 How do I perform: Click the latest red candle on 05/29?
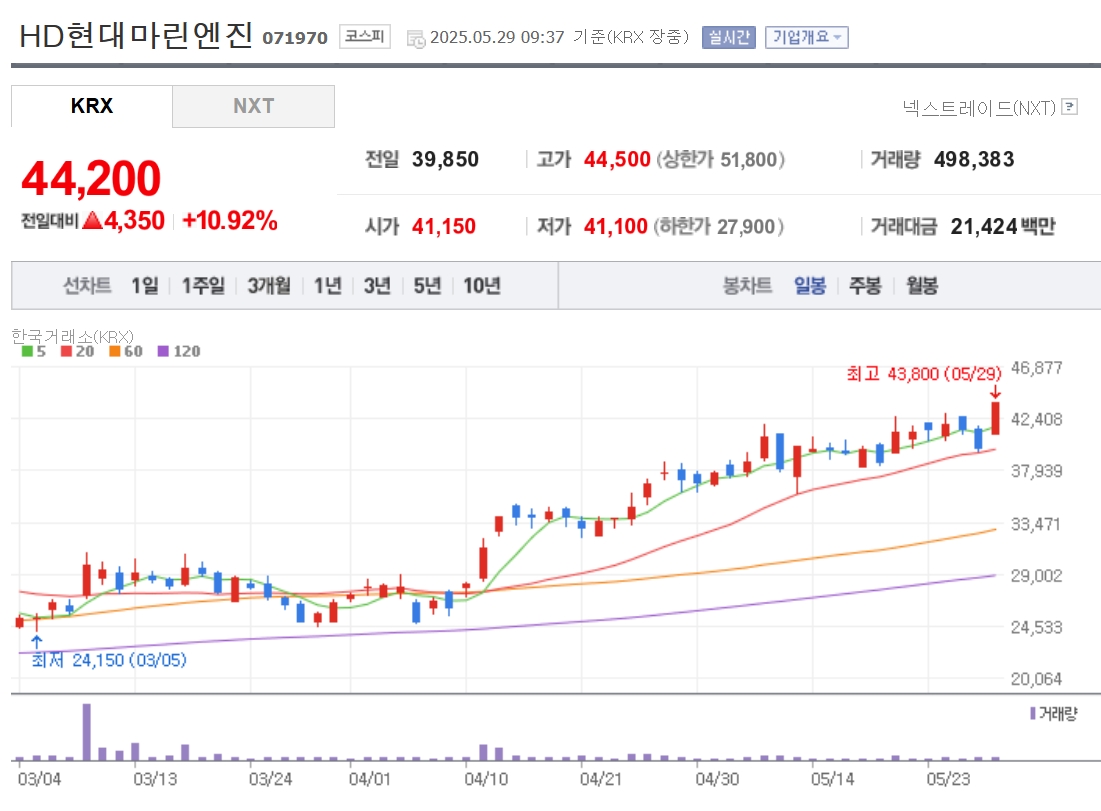click(x=995, y=418)
